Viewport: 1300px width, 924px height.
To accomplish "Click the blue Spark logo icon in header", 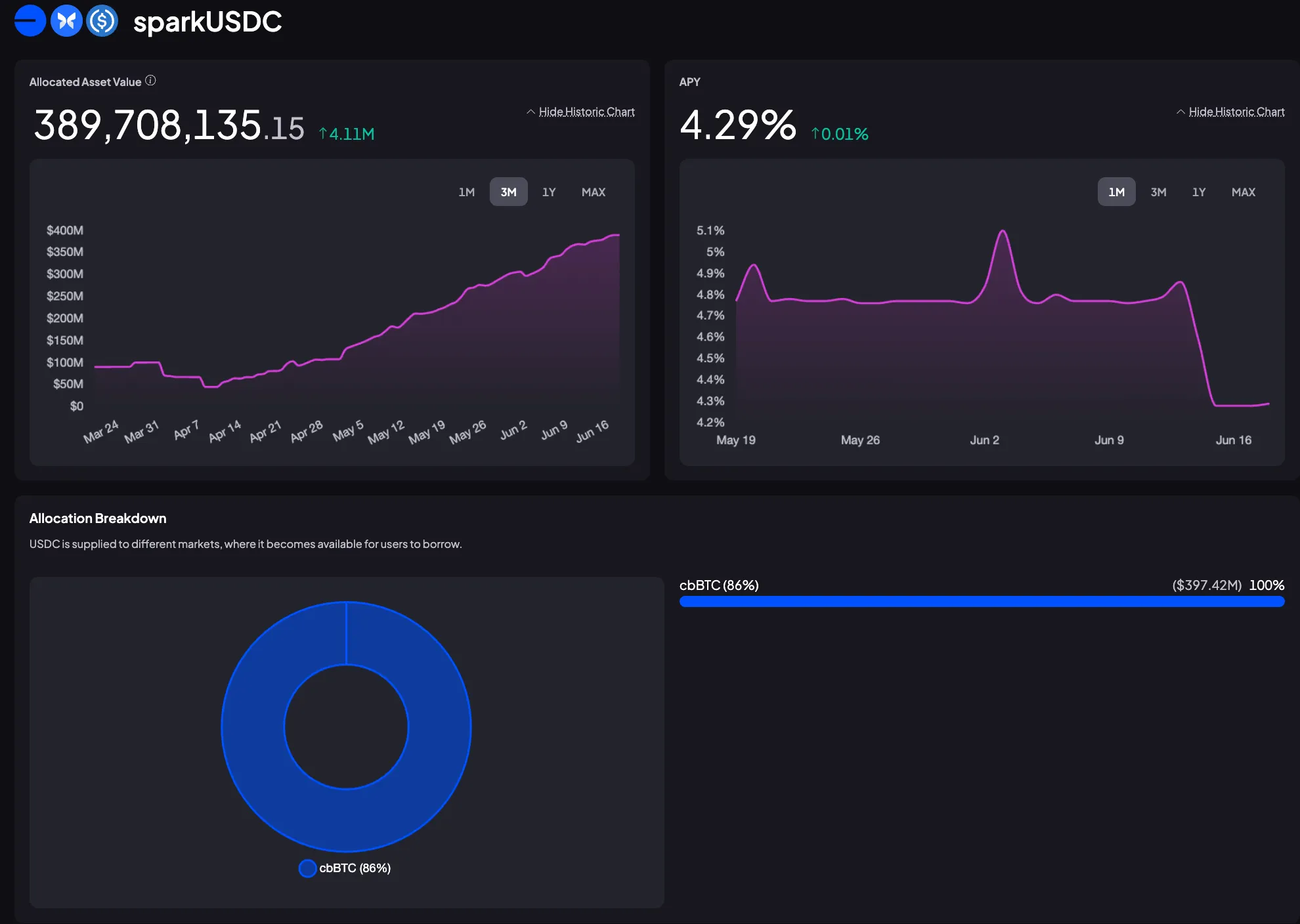I will click(x=30, y=21).
